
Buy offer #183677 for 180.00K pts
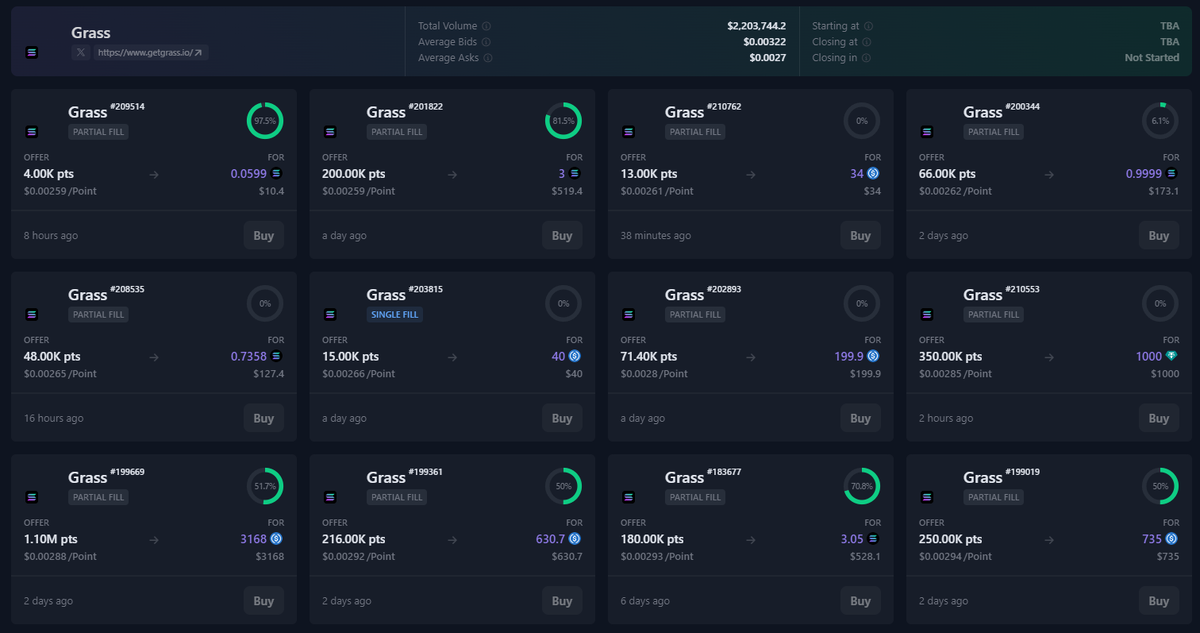point(861,601)
